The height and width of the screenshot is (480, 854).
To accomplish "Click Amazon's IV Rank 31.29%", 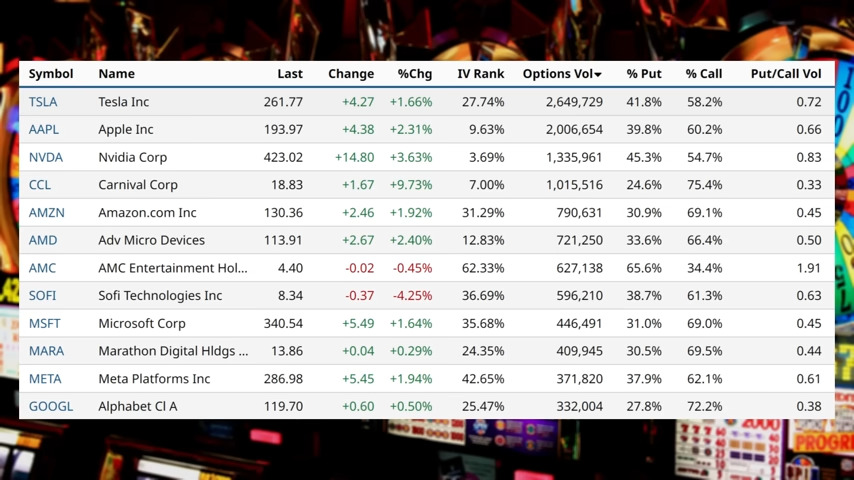I will (x=483, y=212).
